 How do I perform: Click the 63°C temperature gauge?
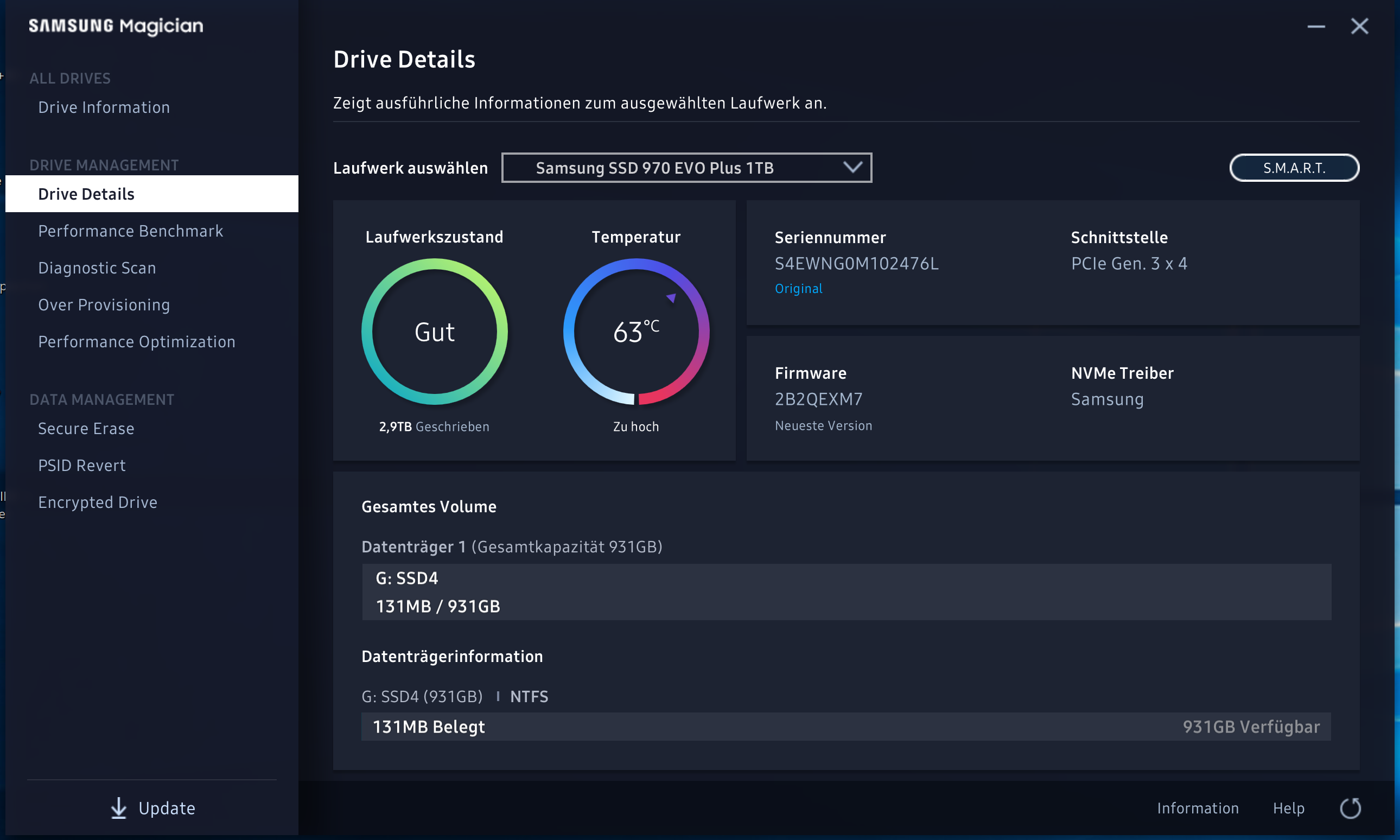[x=636, y=332]
